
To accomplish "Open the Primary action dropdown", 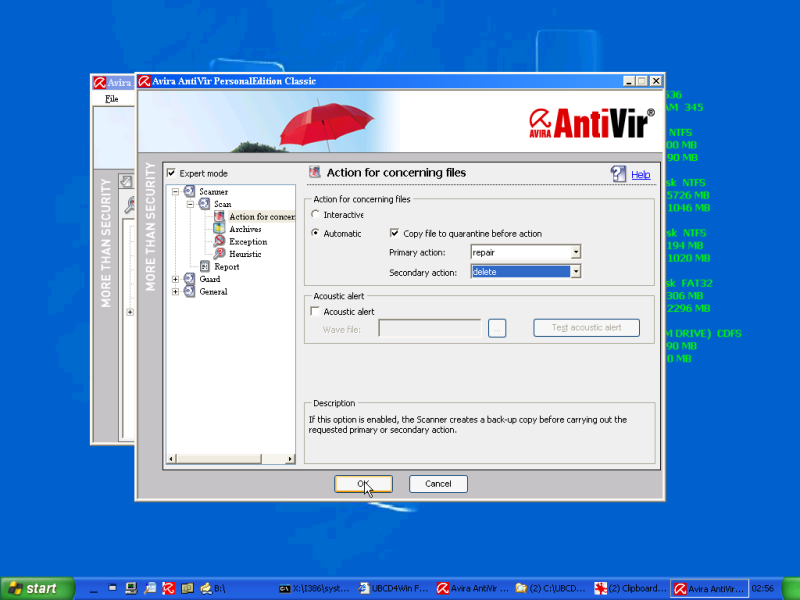I will 576,252.
